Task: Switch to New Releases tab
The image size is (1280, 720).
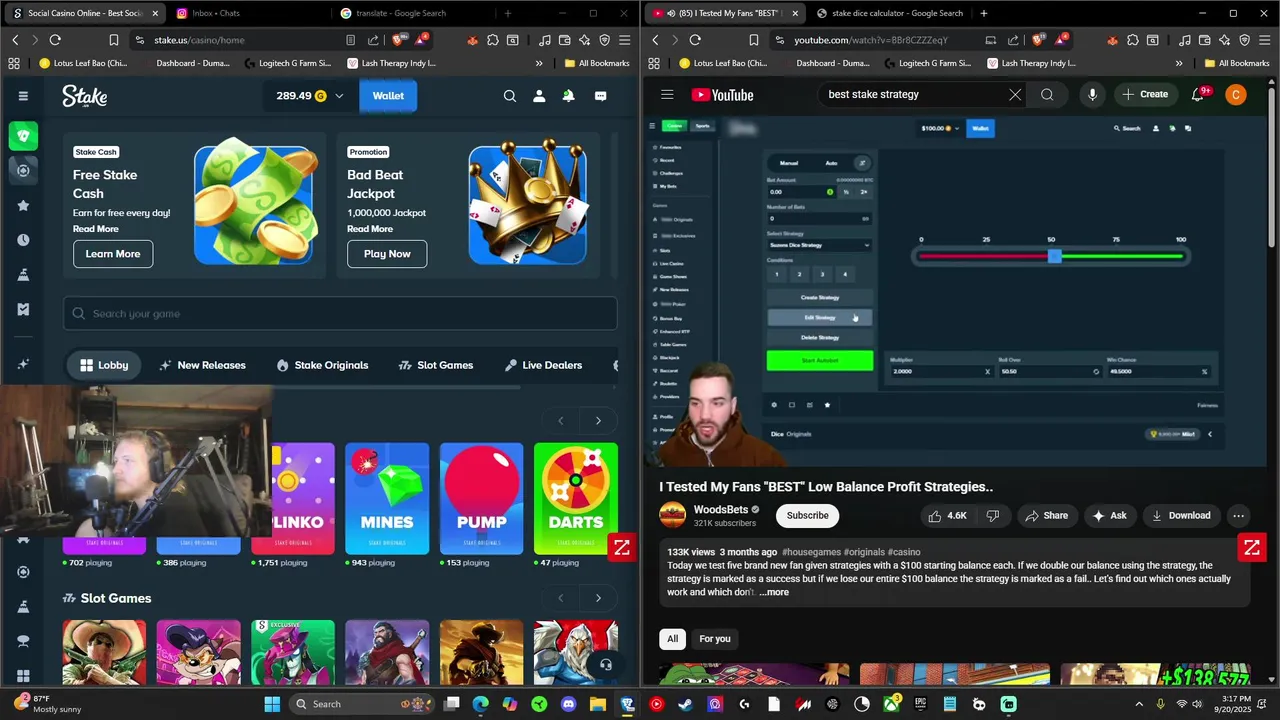Action: click(x=202, y=365)
